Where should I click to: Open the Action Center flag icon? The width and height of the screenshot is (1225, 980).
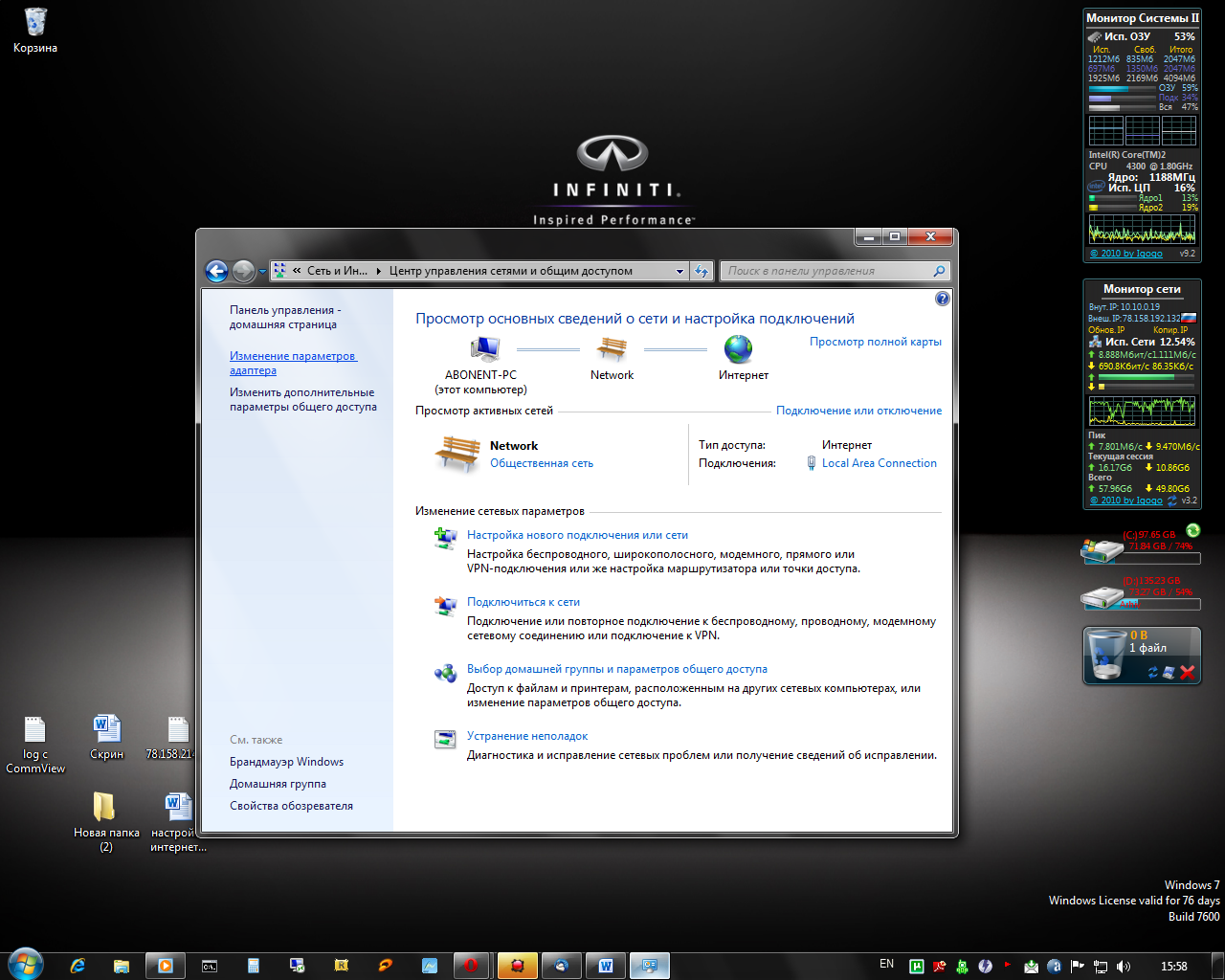1078,967
